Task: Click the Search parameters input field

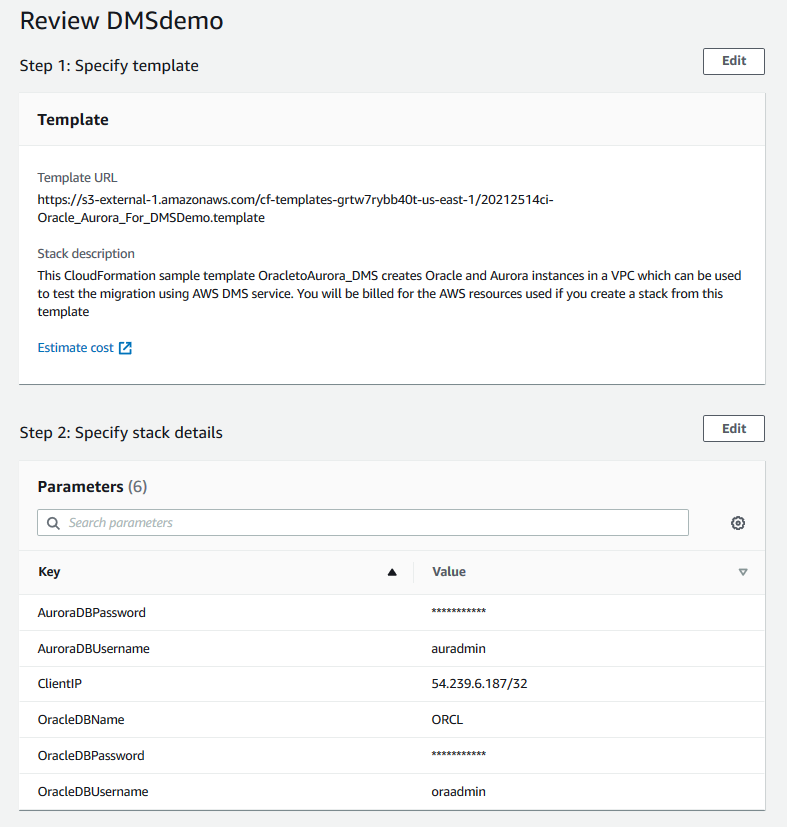Action: point(300,522)
